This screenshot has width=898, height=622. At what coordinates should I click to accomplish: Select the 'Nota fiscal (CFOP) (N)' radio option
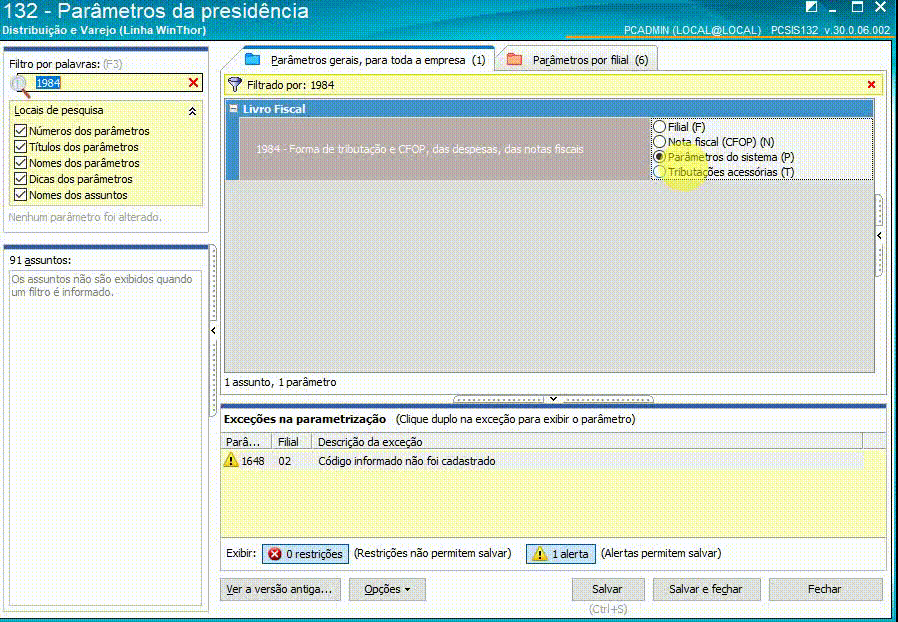tap(659, 141)
